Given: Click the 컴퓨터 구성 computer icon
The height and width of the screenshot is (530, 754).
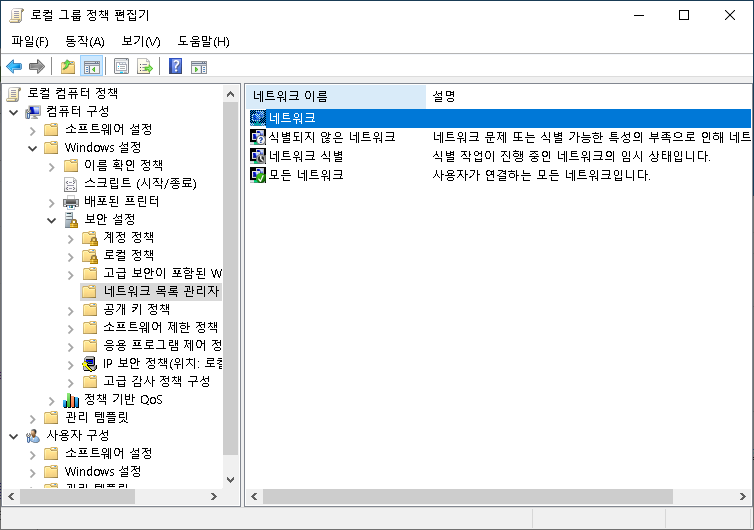Looking at the screenshot, I should coord(33,112).
